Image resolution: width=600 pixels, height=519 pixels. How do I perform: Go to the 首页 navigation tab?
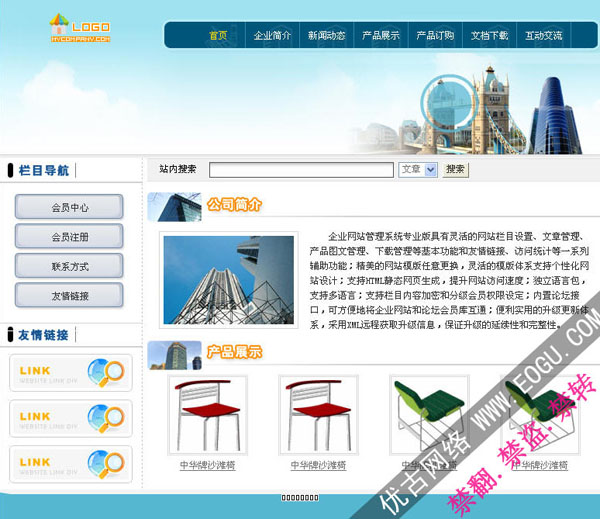click(218, 36)
